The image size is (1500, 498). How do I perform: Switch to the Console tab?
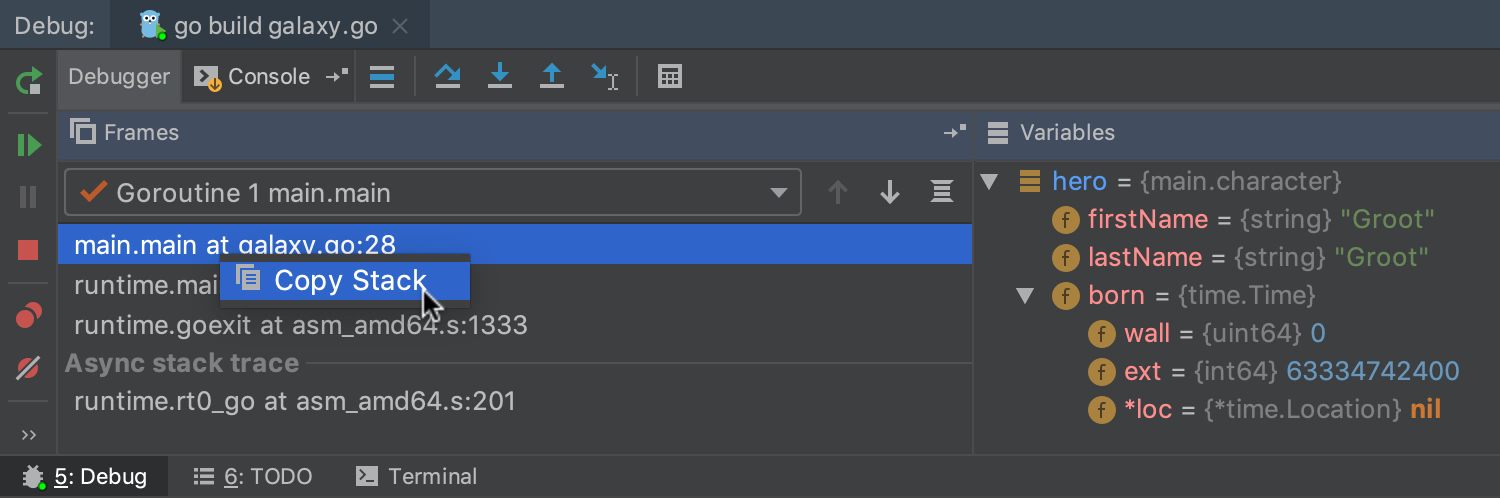pyautogui.click(x=256, y=77)
